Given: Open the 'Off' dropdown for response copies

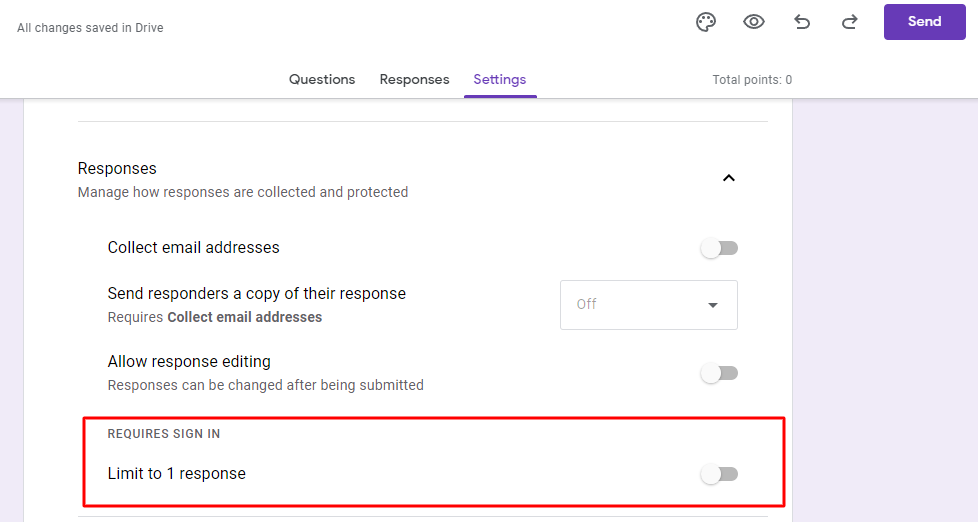Looking at the screenshot, I should coord(649,304).
